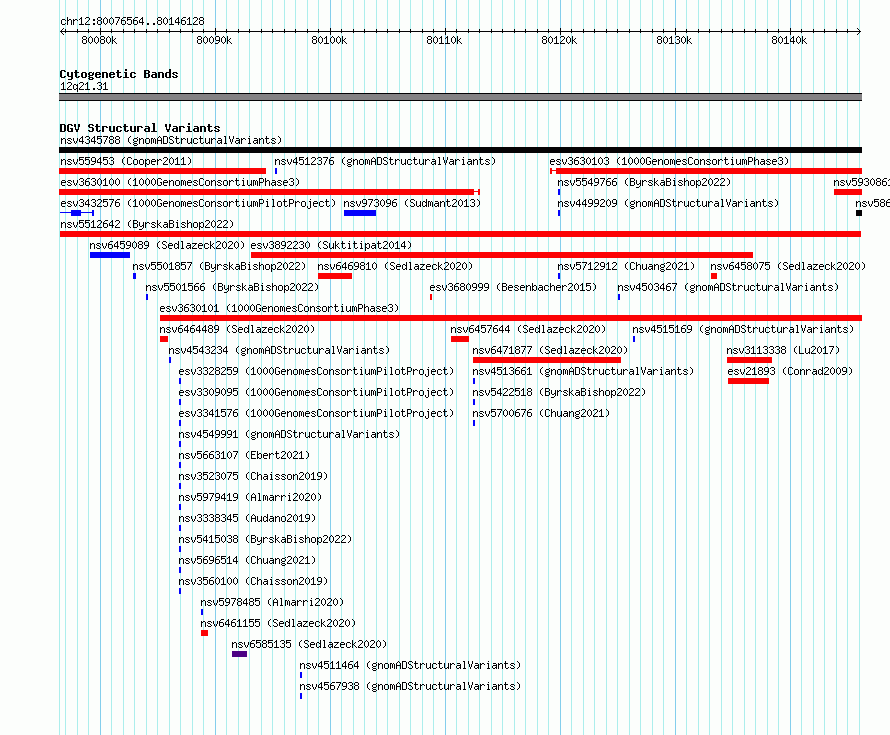Open nsv6459089 (Sedlazeck2020) label
Screen dimensions: 890x735
click(x=167, y=245)
